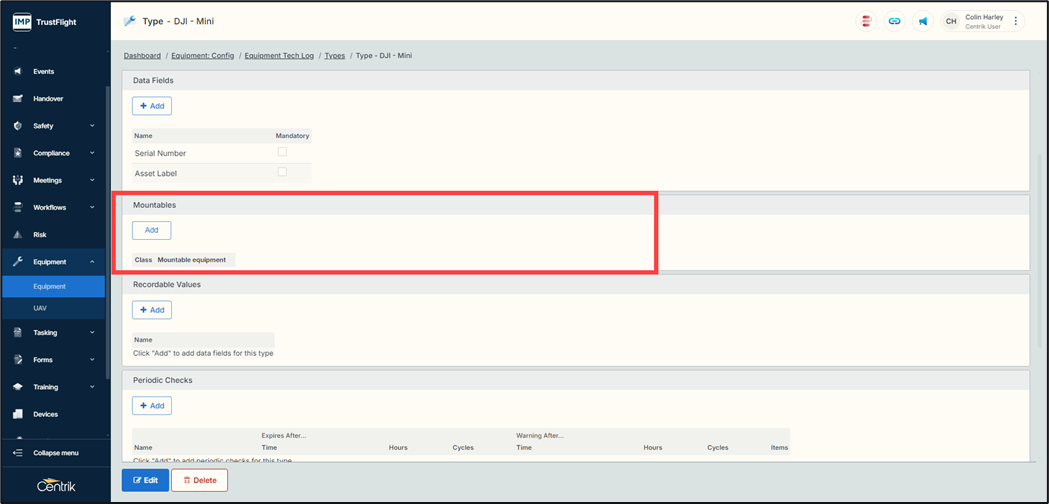Click the Handover icon in sidebar
1049x504 pixels.
point(18,98)
